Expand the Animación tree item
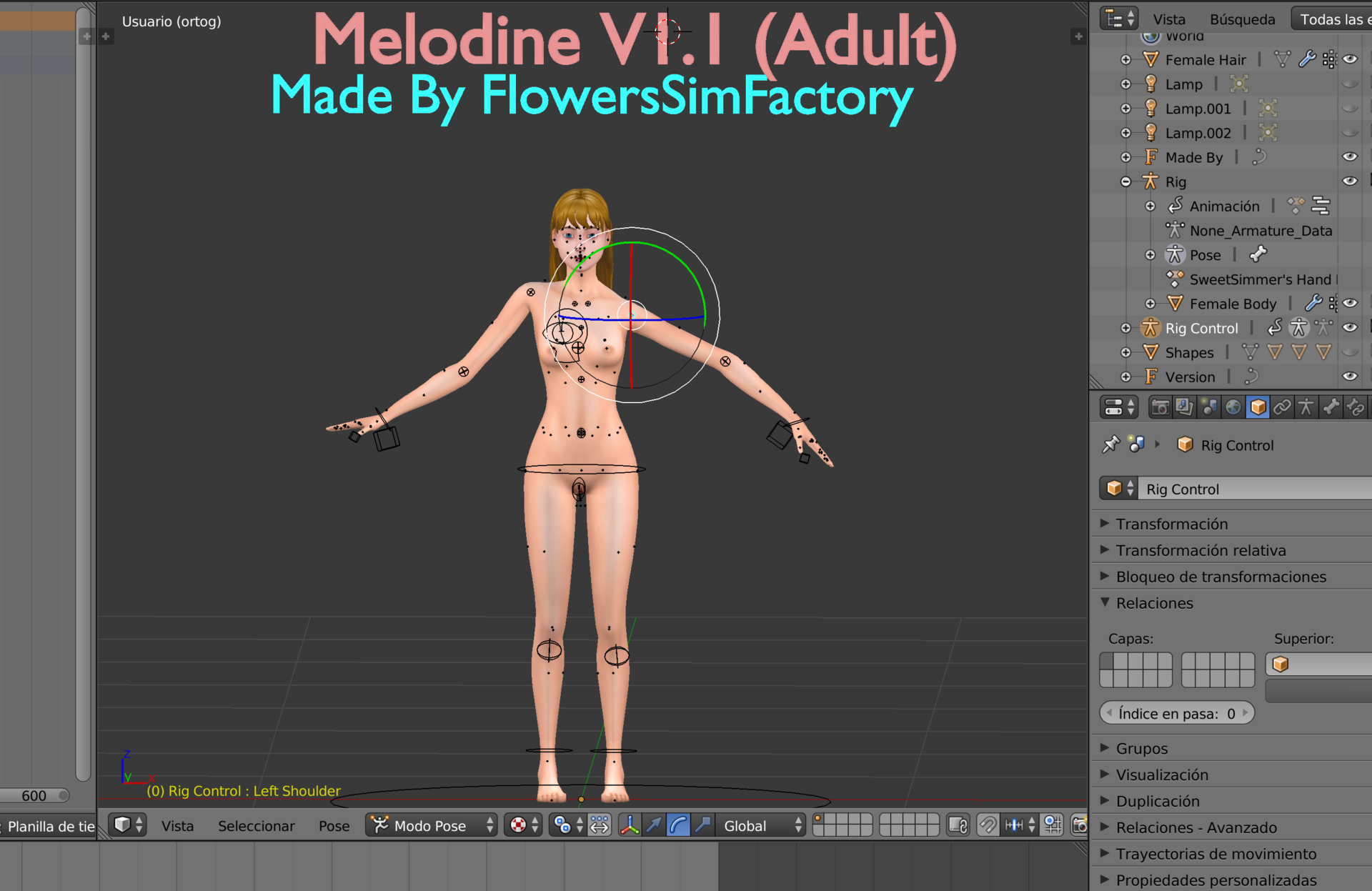 (1150, 206)
